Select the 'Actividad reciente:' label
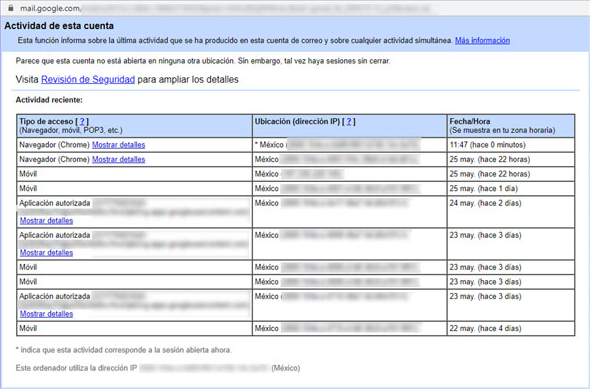Viewport: 590px width, 389px height. [x=49, y=100]
